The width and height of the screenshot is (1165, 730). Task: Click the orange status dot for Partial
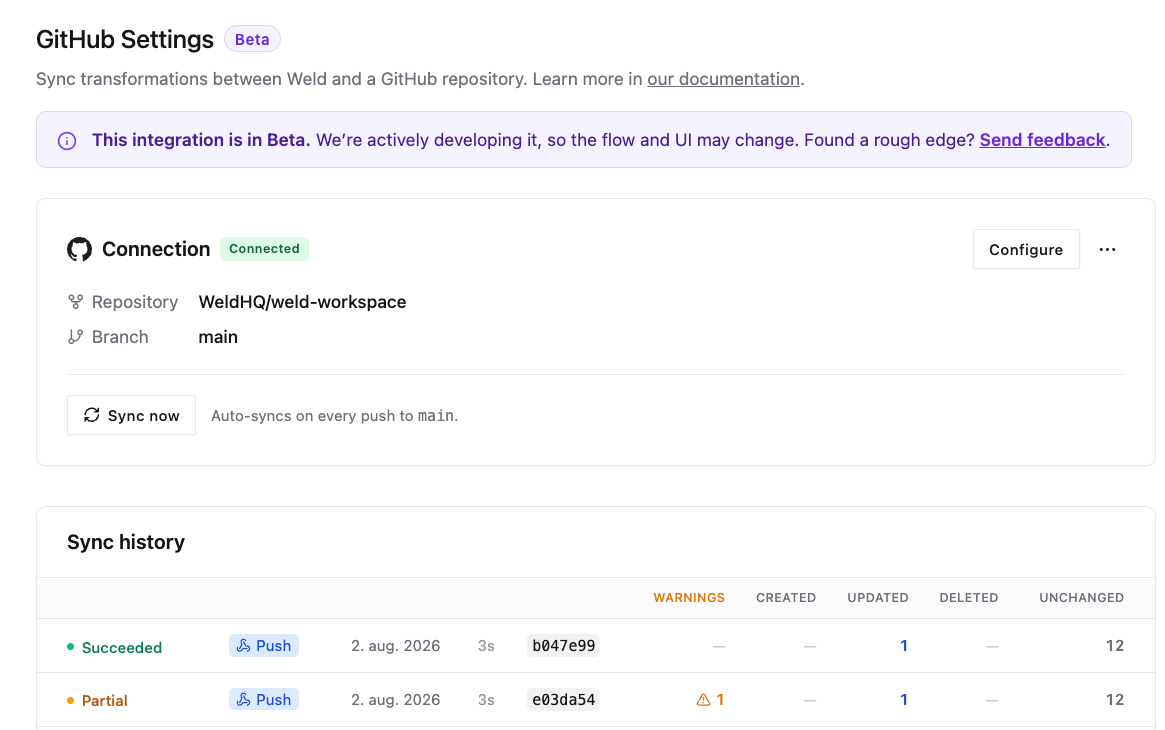[71, 700]
